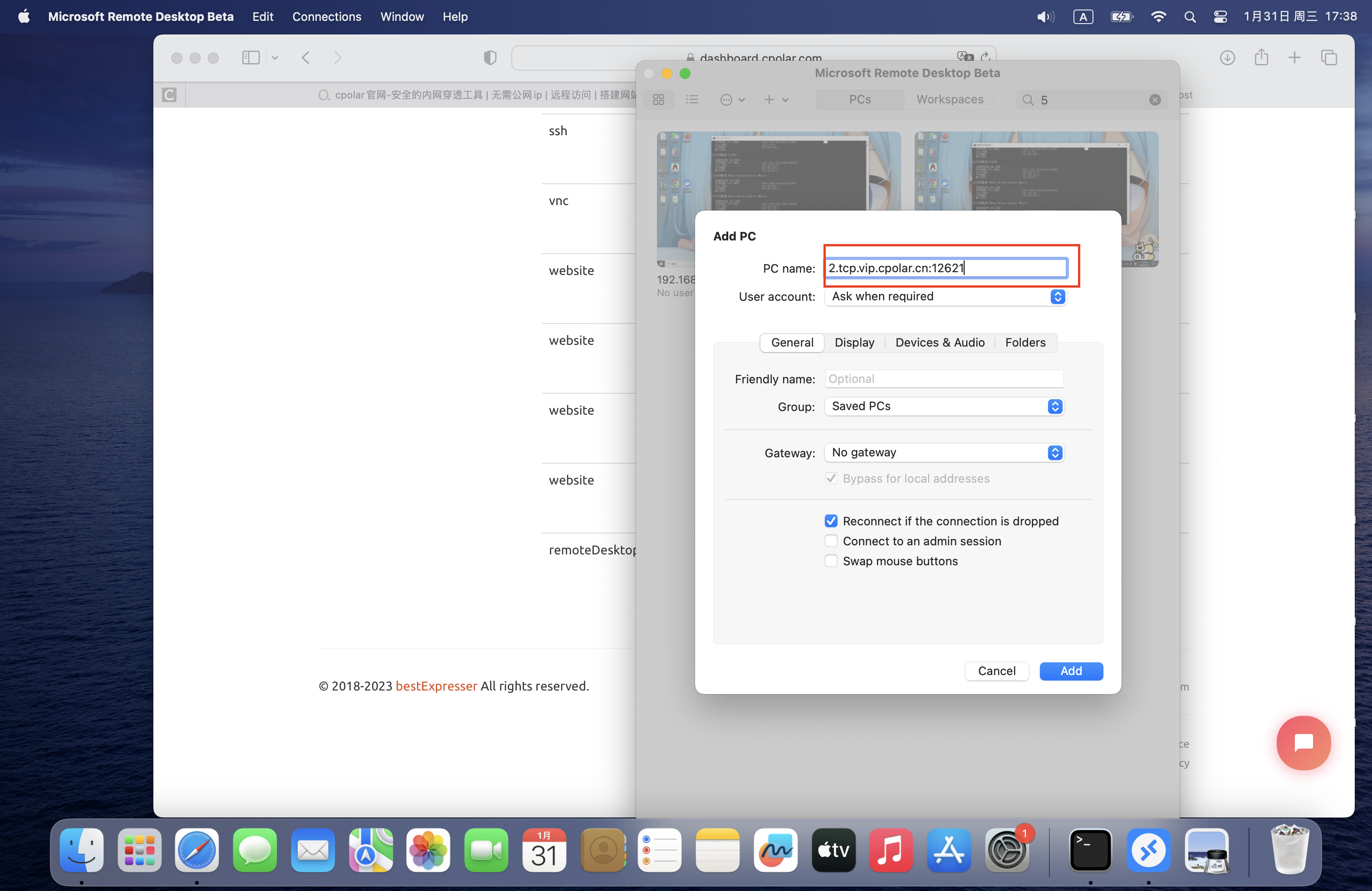
Task: Click the grid/tile view icon
Action: coord(659,98)
